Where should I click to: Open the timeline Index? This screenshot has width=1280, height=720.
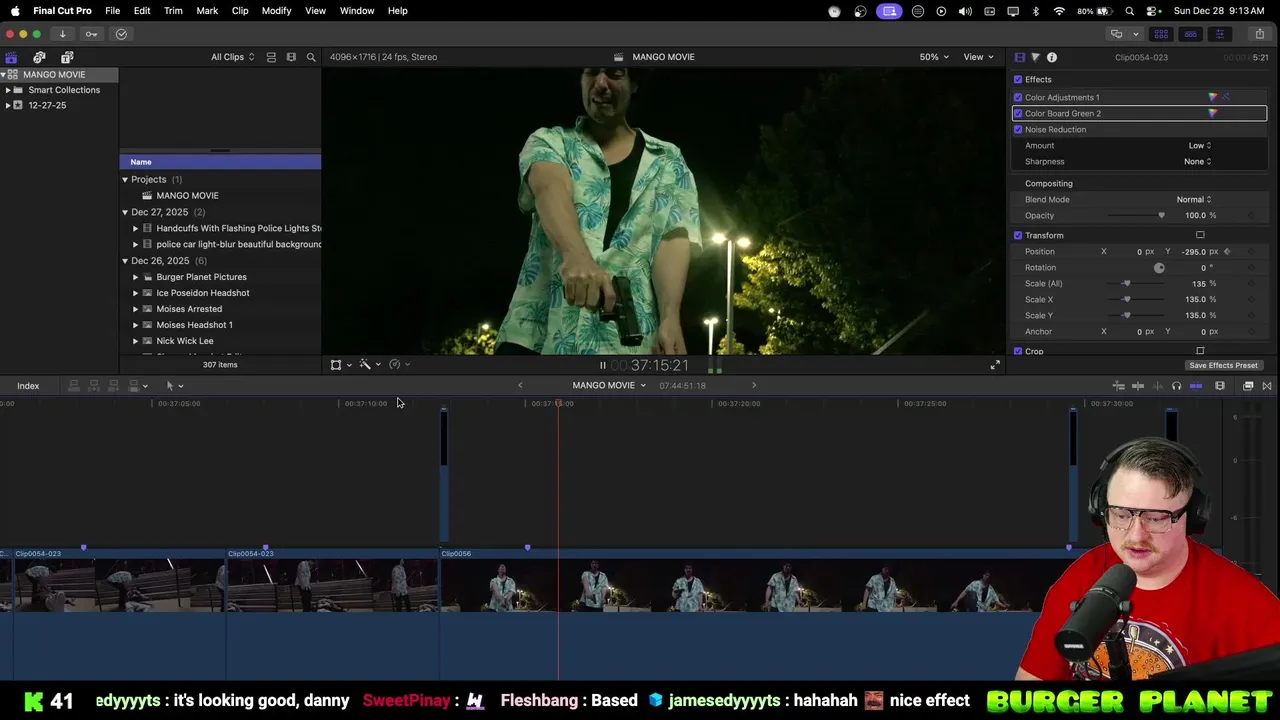28,386
